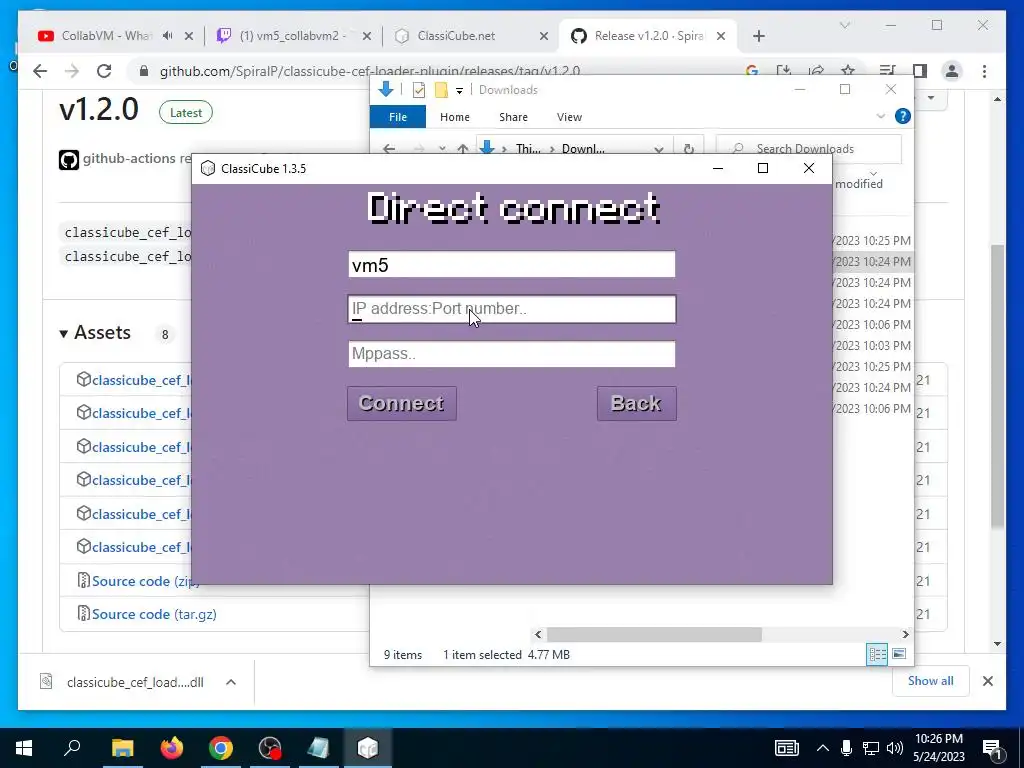Open Customize Quick Access Toolbar dropdown
Screen dimensions: 1024x768
pos(459,91)
